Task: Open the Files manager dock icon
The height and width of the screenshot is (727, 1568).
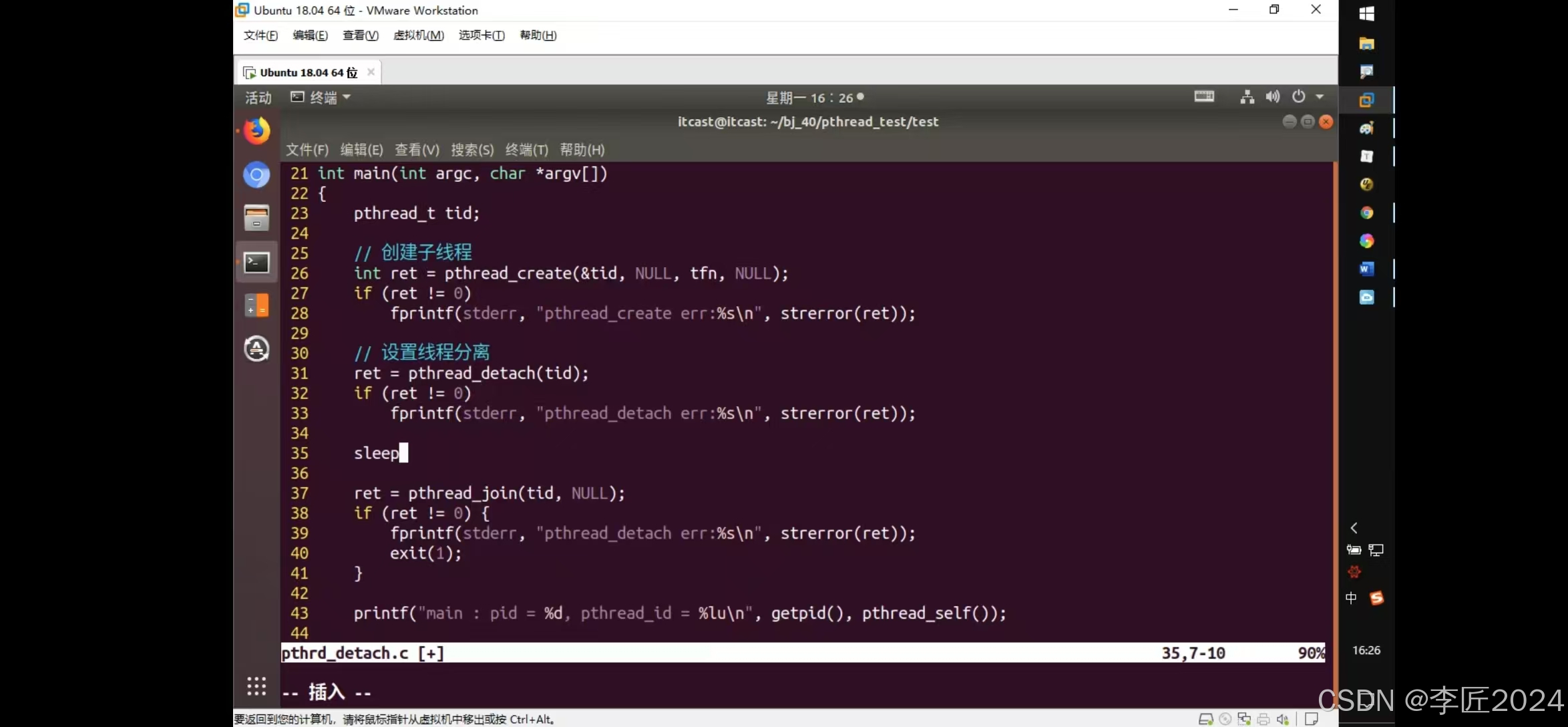Action: [256, 219]
